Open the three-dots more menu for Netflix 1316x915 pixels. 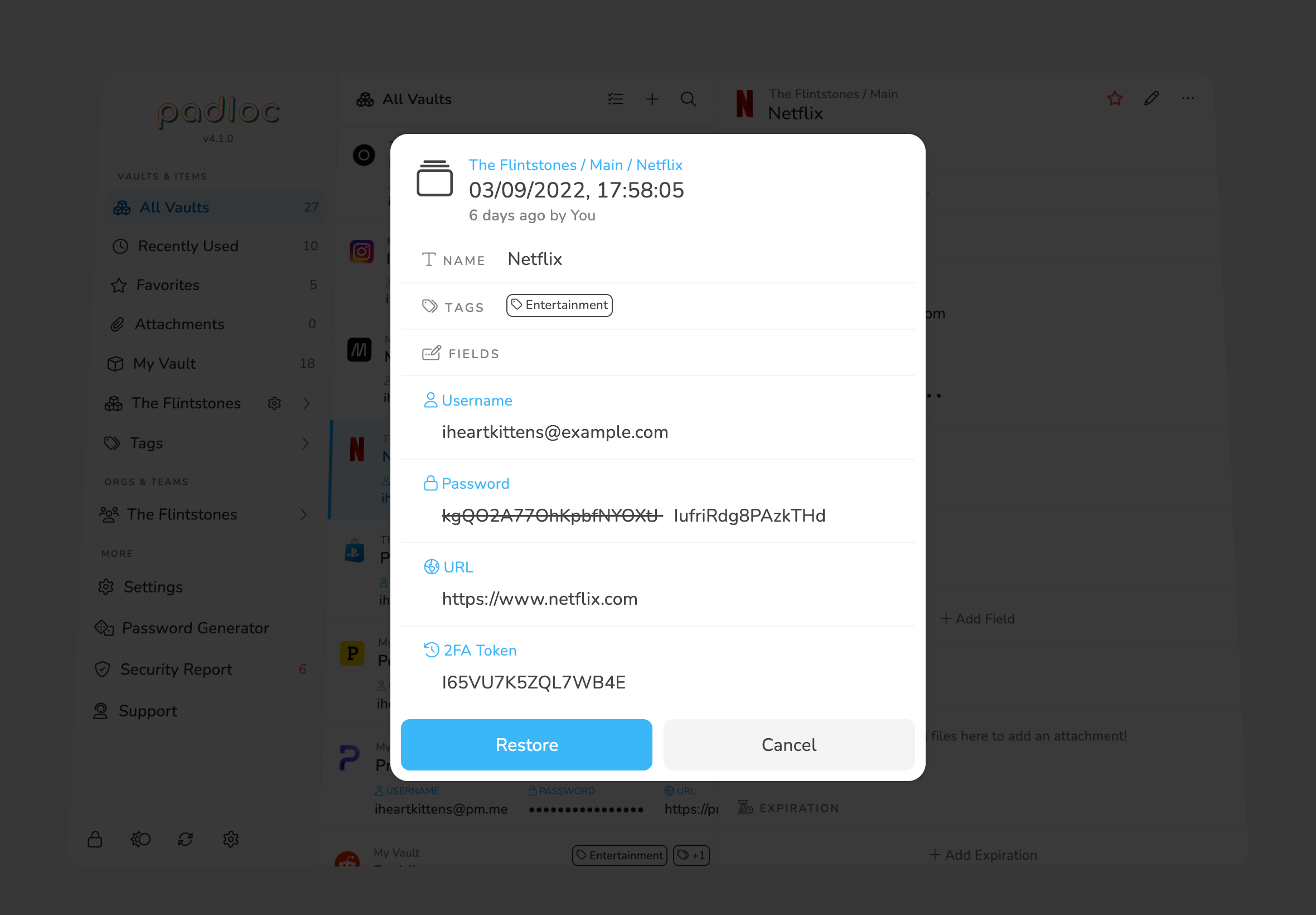(x=1188, y=99)
